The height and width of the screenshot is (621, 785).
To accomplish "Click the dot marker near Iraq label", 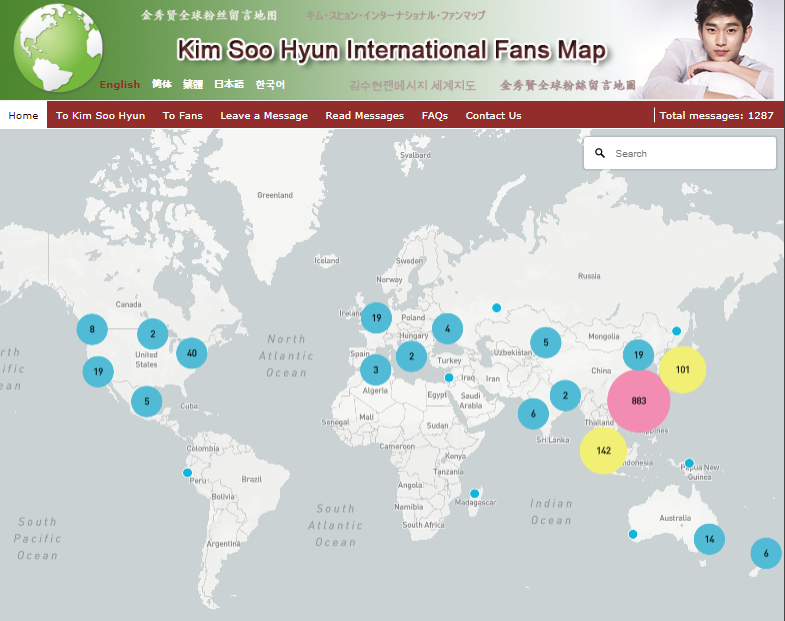I will click(x=449, y=378).
